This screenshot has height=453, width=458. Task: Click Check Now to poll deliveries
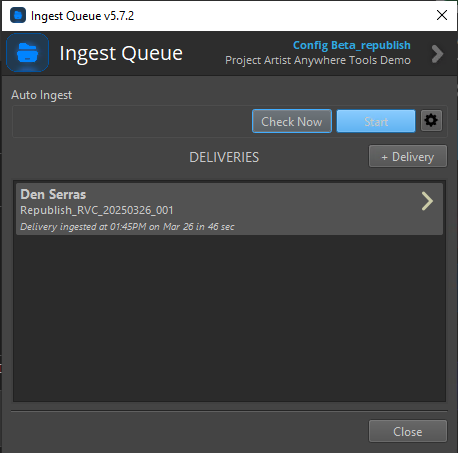point(292,121)
